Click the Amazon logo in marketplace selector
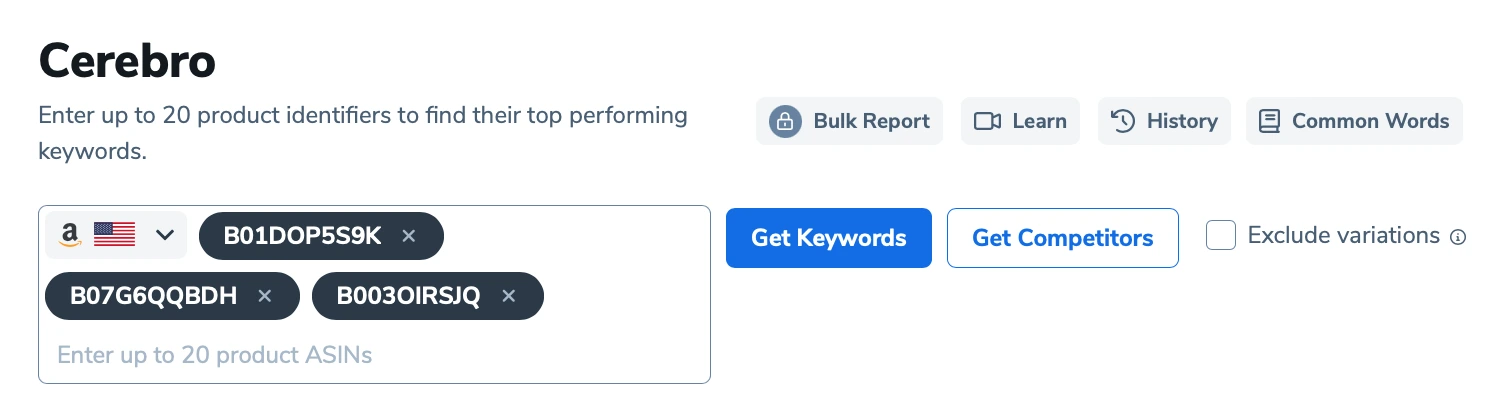The image size is (1501, 400). (x=69, y=236)
